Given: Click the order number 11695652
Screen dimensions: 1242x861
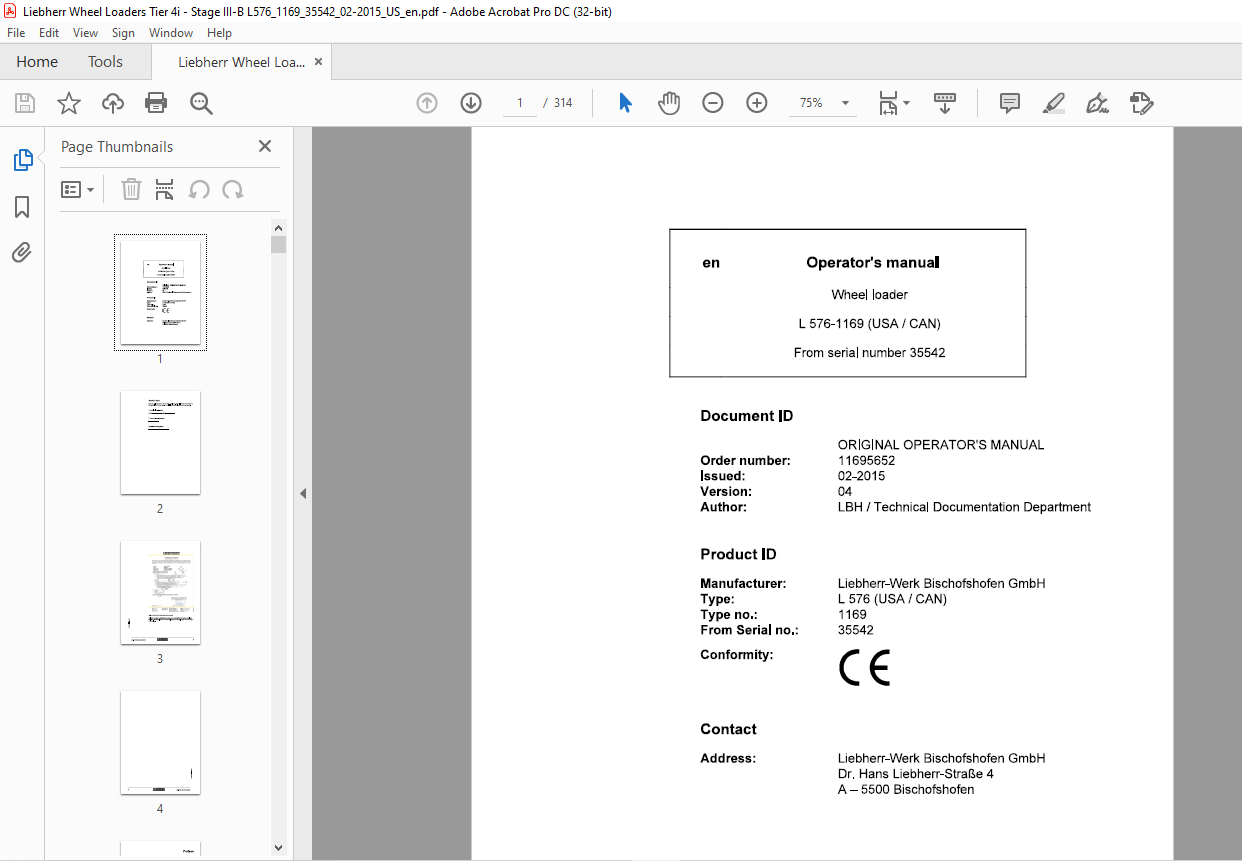Looking at the screenshot, I should (x=866, y=461).
